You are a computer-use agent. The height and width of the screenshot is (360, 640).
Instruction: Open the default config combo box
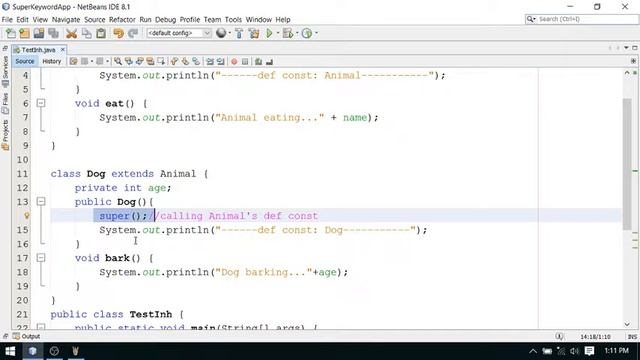179,33
